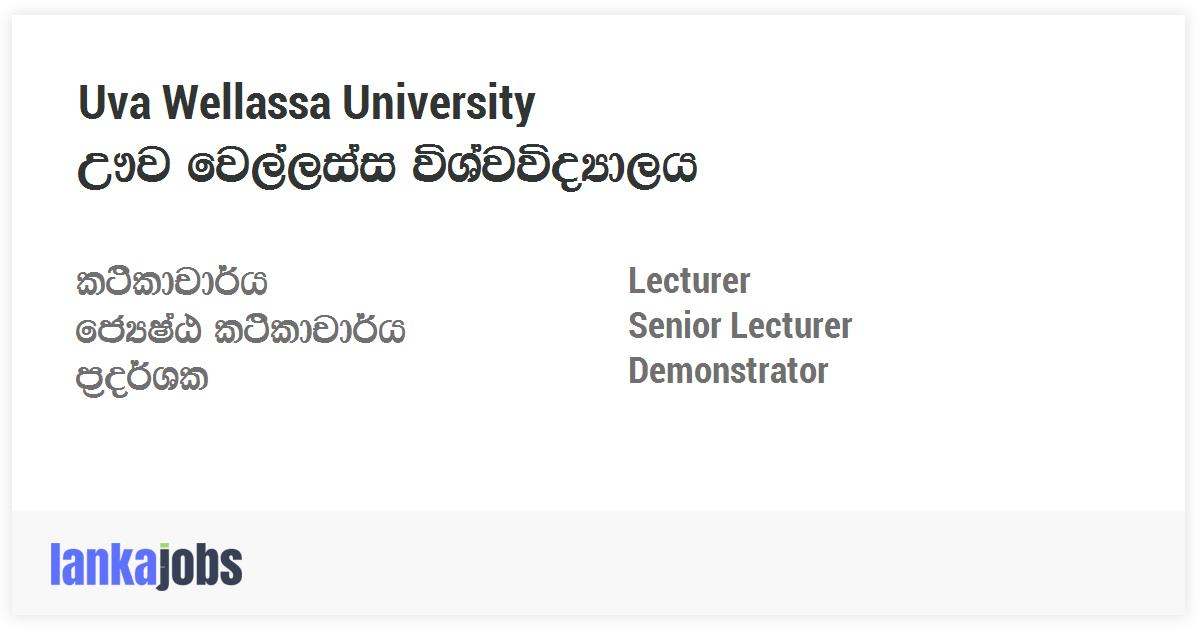The height and width of the screenshot is (630, 1200).
Task: Click the word "University" in the title
Action: pos(439,103)
